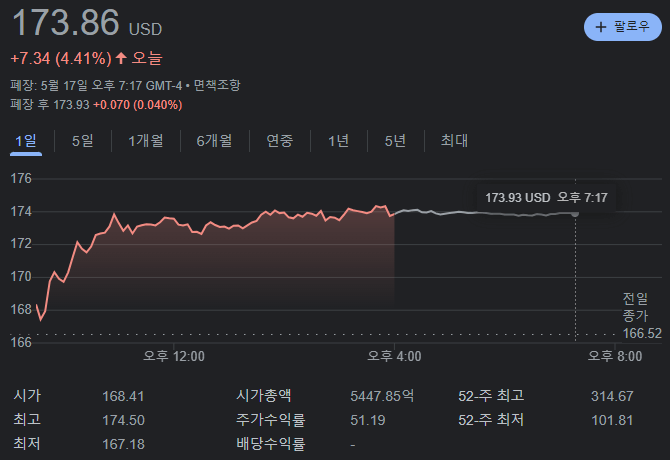Select the 최대 max range tab
Screen dimensions: 670x460
[x=454, y=141]
